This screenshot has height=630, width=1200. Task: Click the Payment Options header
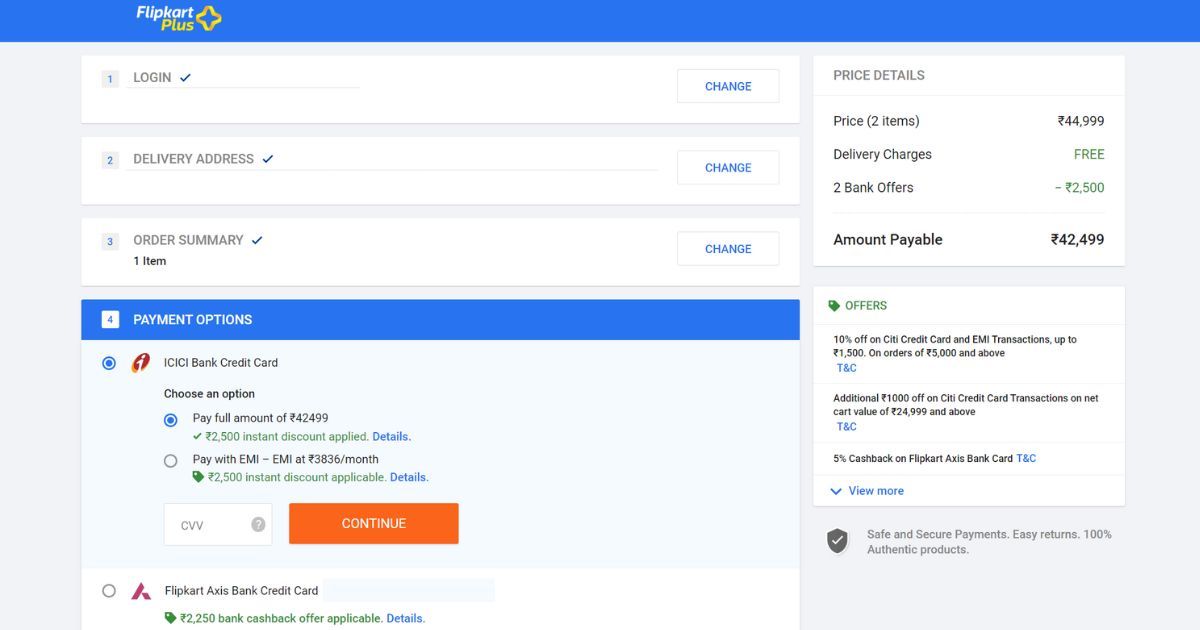click(441, 320)
